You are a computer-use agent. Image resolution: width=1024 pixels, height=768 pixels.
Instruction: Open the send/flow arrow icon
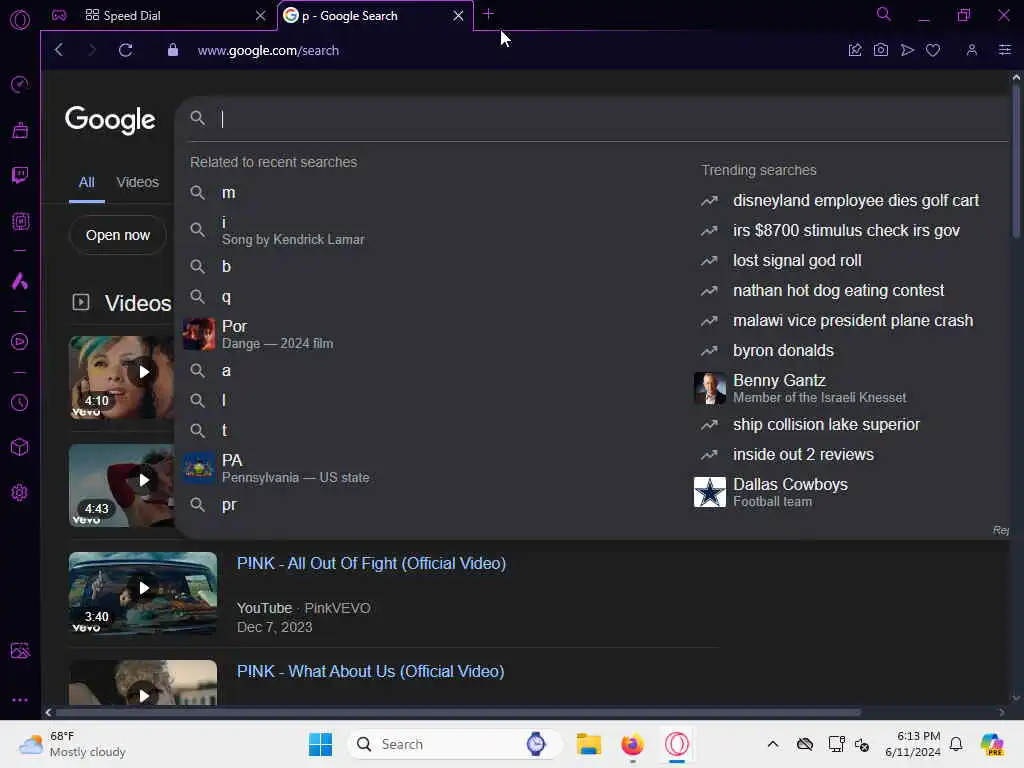tap(907, 50)
